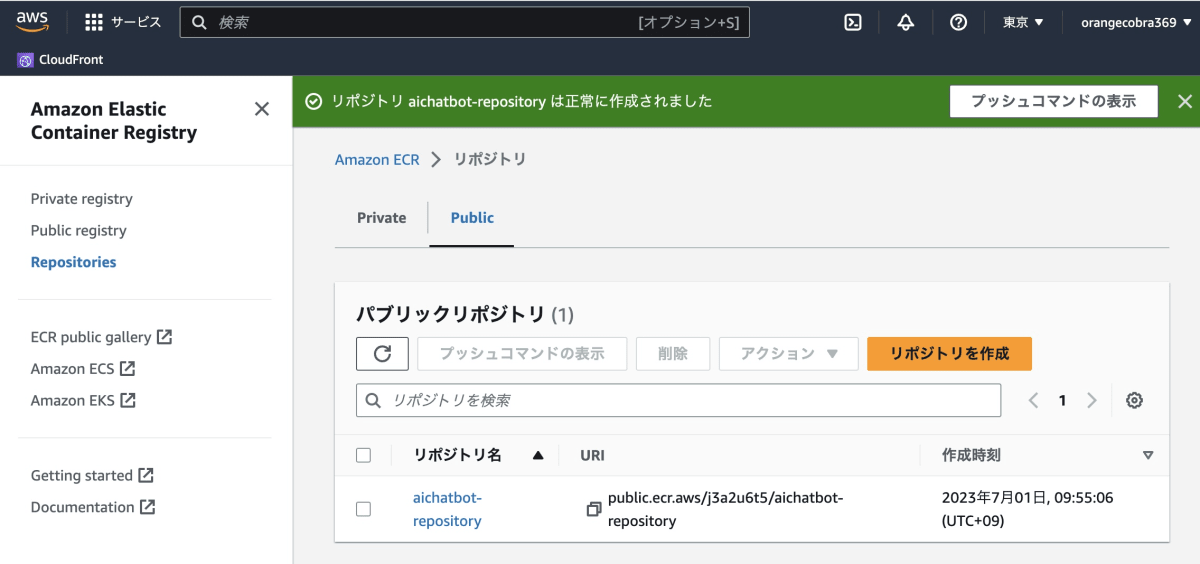
Task: Open the notifications bell
Action: [x=906, y=22]
